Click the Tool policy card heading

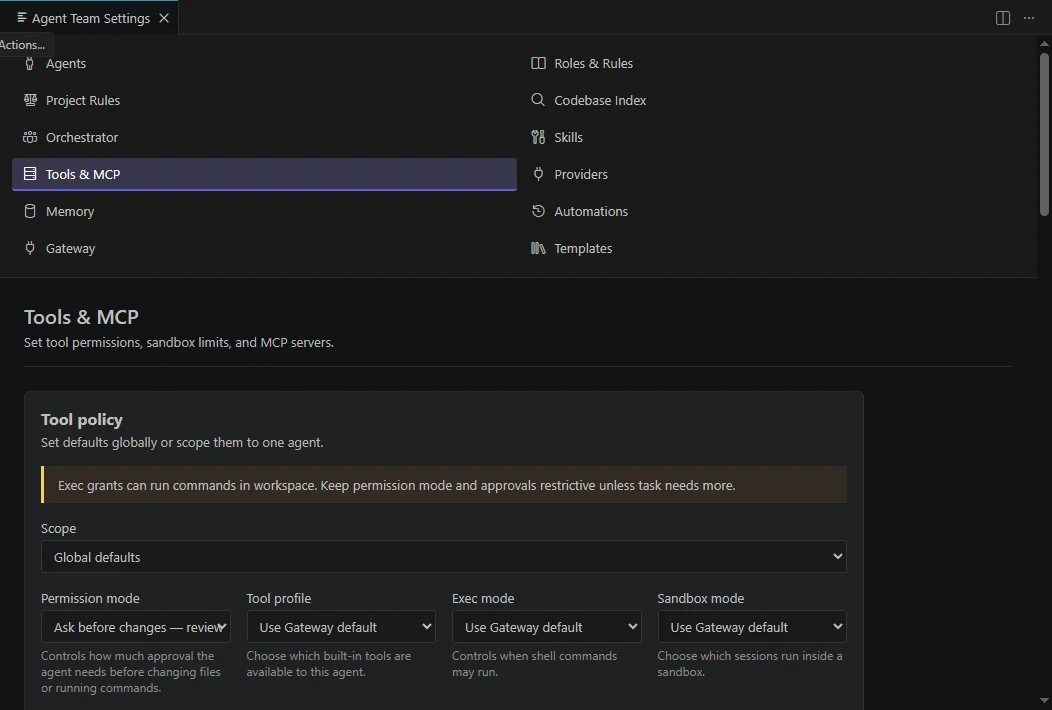pyautogui.click(x=82, y=419)
